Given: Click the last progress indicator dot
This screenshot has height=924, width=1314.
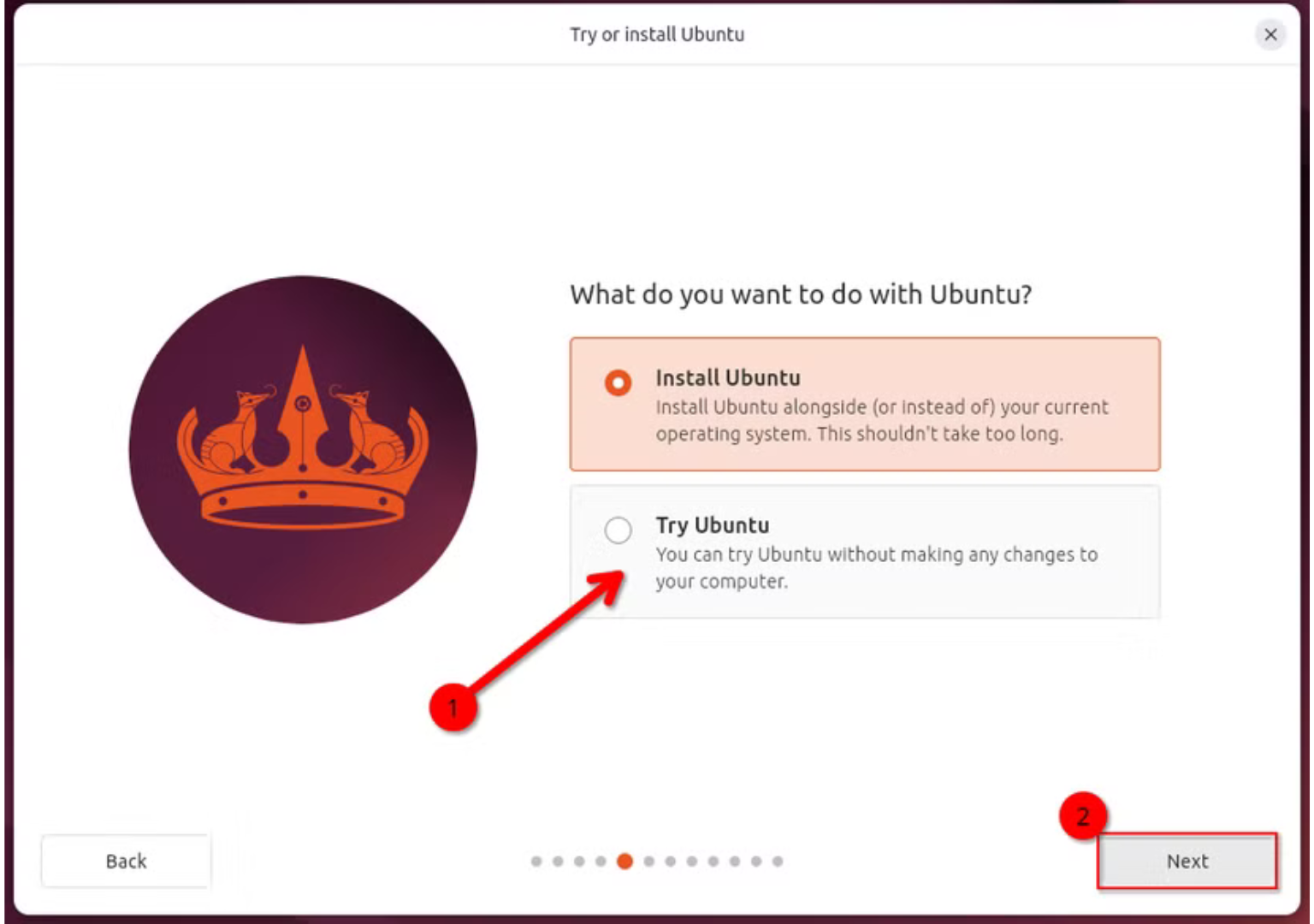Looking at the screenshot, I should click(778, 861).
